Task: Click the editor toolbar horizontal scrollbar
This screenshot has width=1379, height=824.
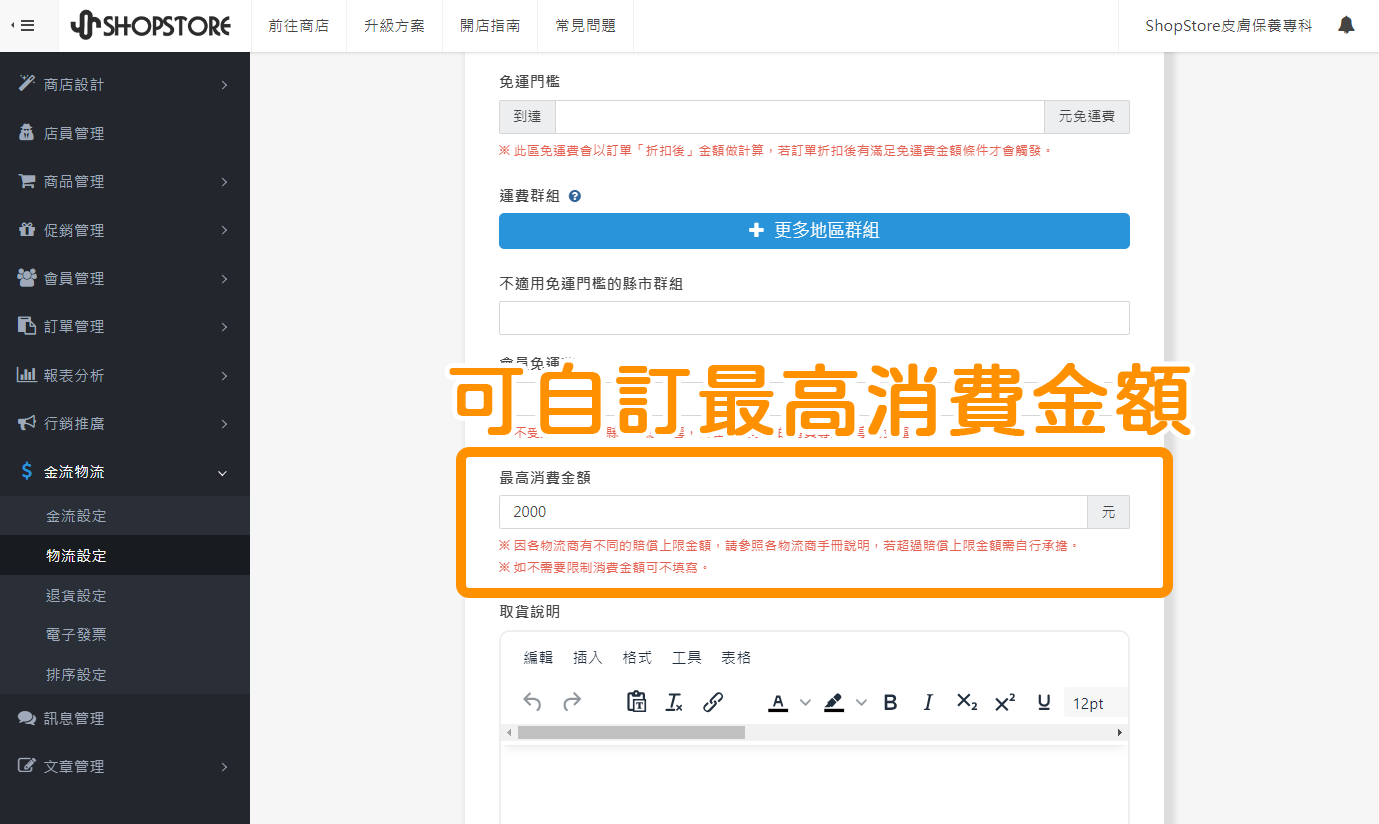Action: (x=631, y=733)
